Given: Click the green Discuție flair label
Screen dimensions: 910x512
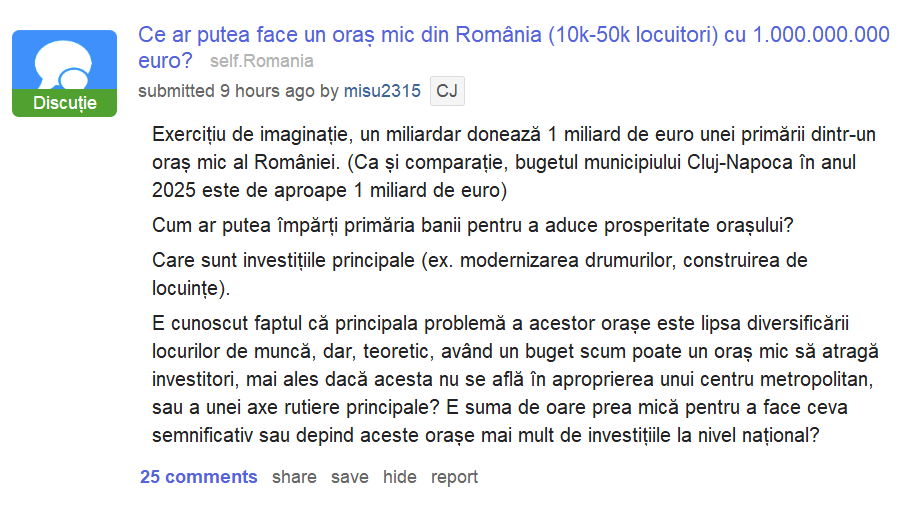Looking at the screenshot, I should [64, 104].
